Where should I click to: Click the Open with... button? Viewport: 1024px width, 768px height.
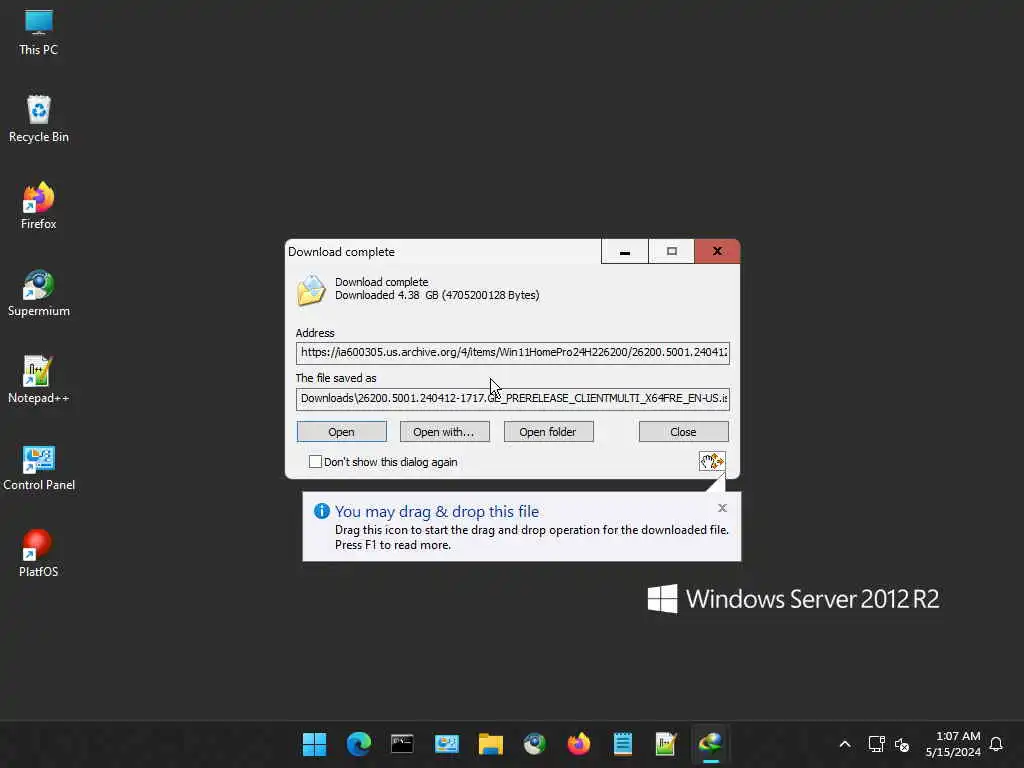[x=444, y=432]
